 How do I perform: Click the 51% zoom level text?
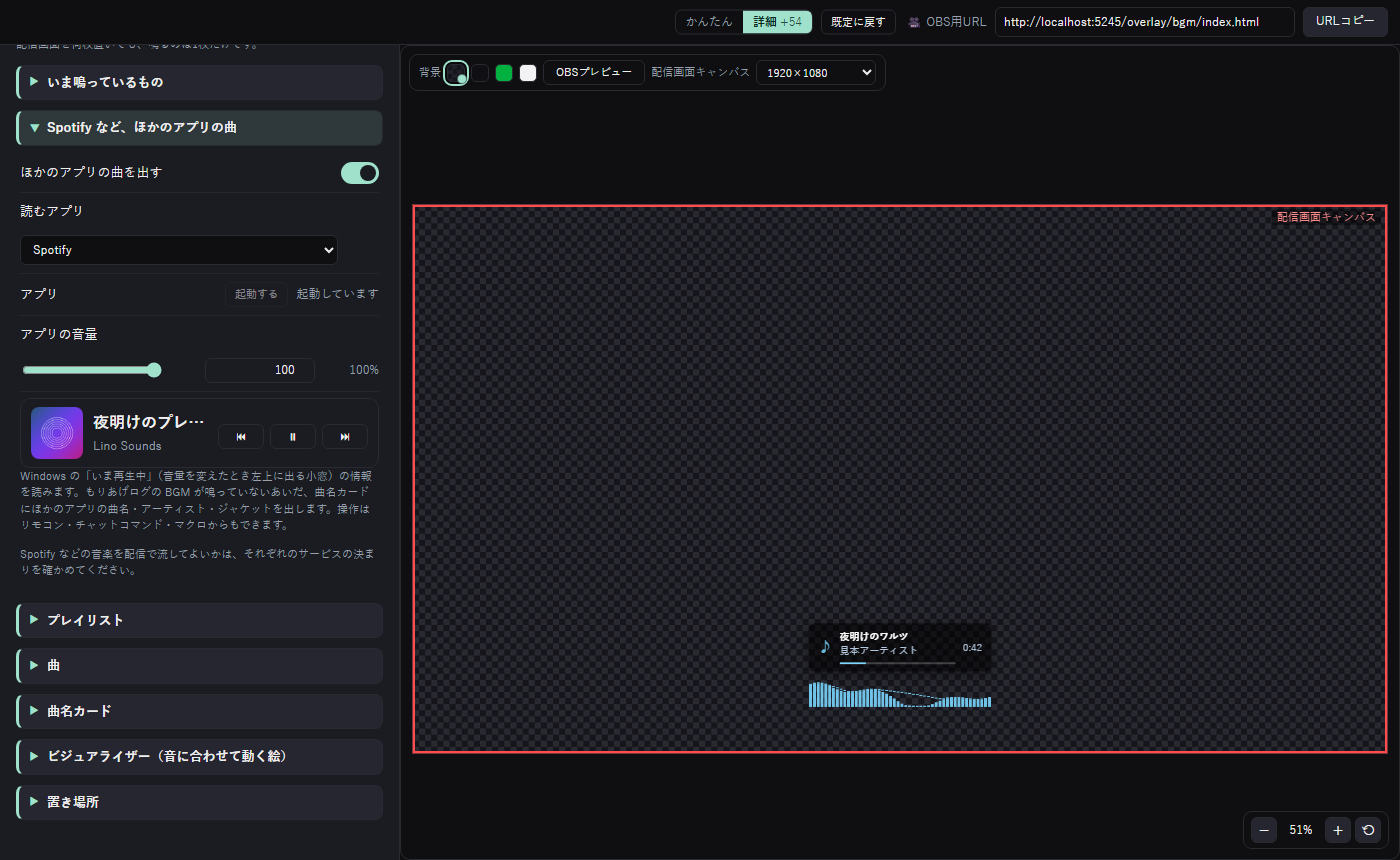tap(1301, 830)
